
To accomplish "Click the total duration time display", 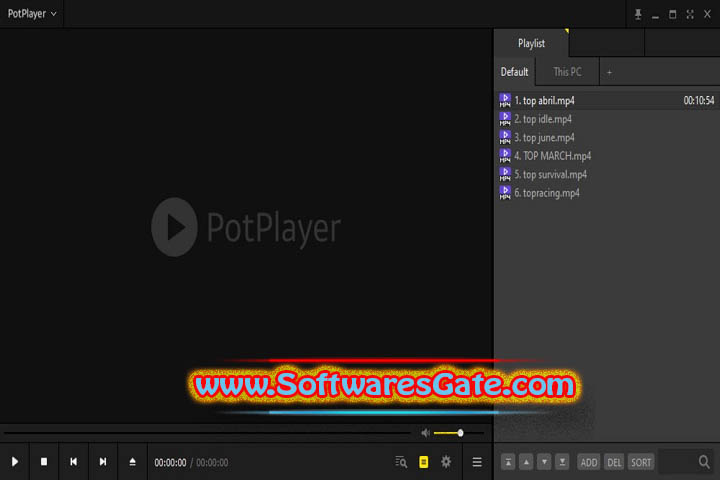I will tap(212, 463).
